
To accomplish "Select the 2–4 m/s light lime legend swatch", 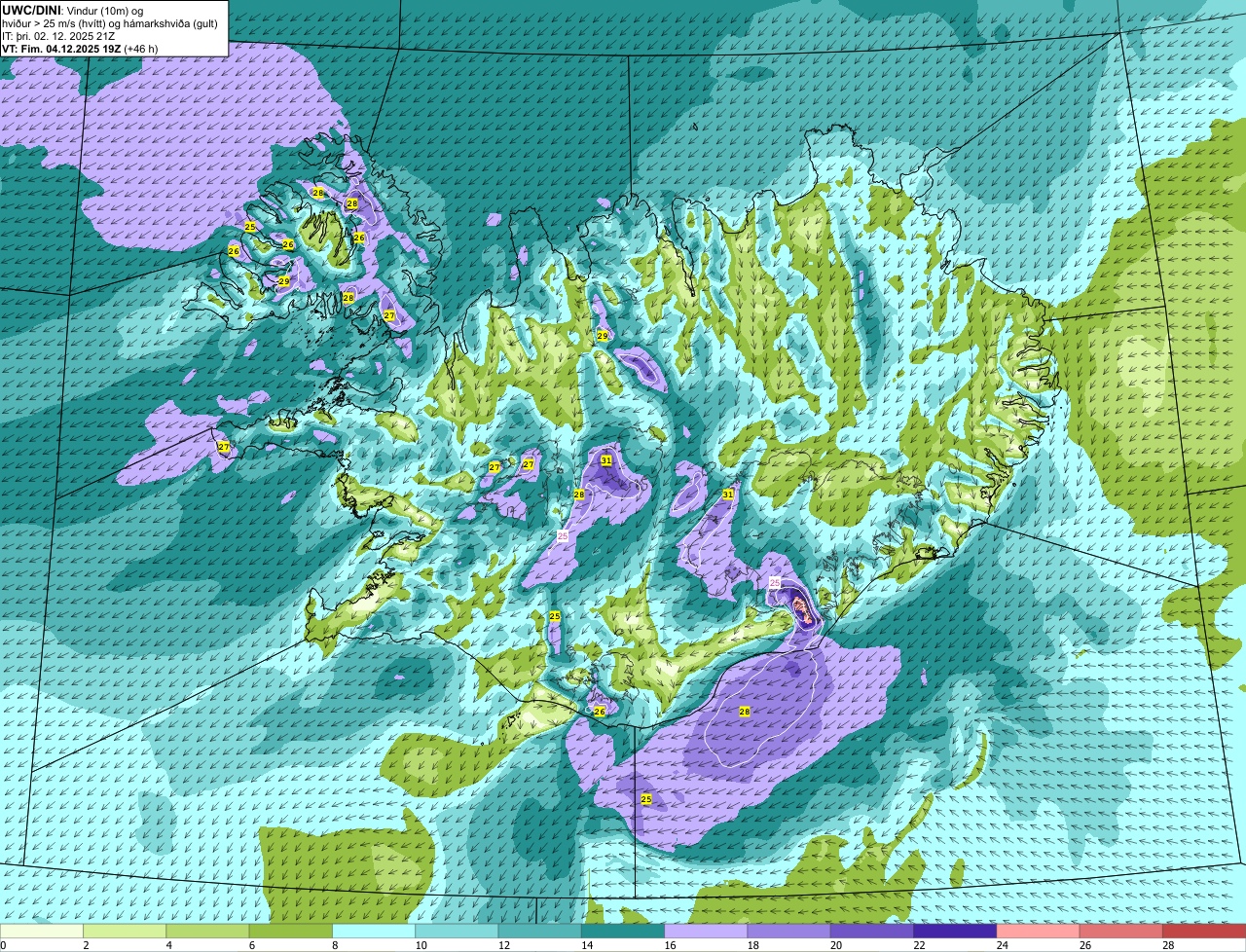I will coord(125,932).
